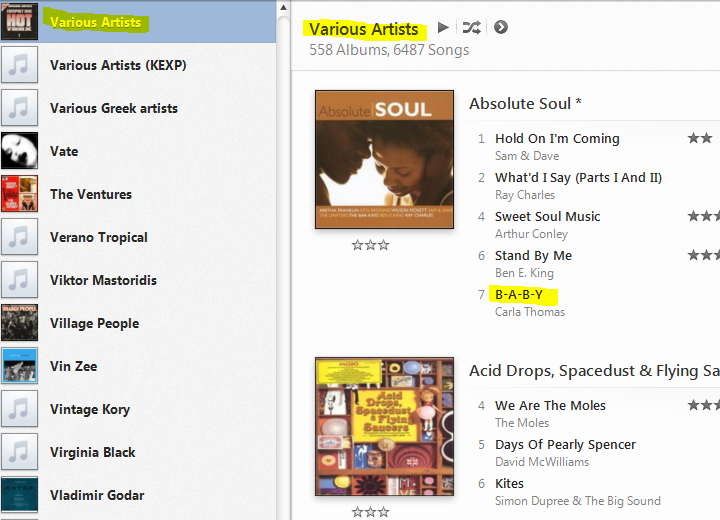720x520 pixels.
Task: Click the Viktor Mastoridis placeholder icon
Action: click(19, 280)
